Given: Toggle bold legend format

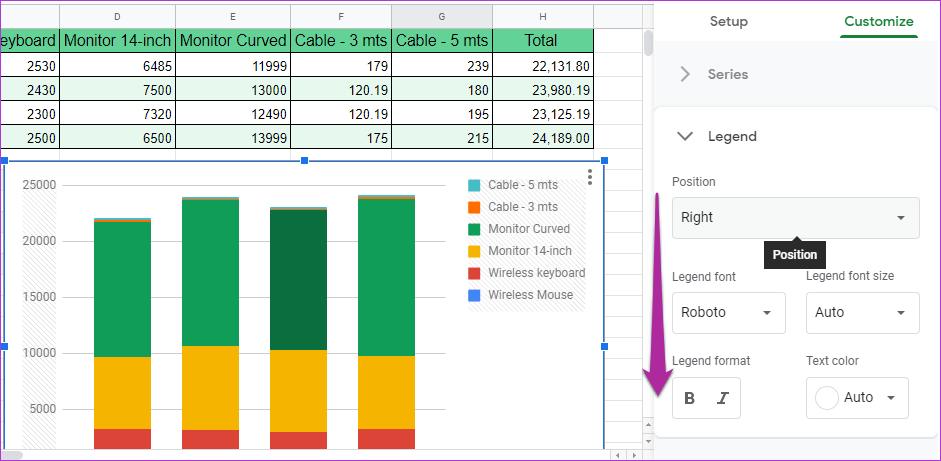Looking at the screenshot, I should 689,398.
